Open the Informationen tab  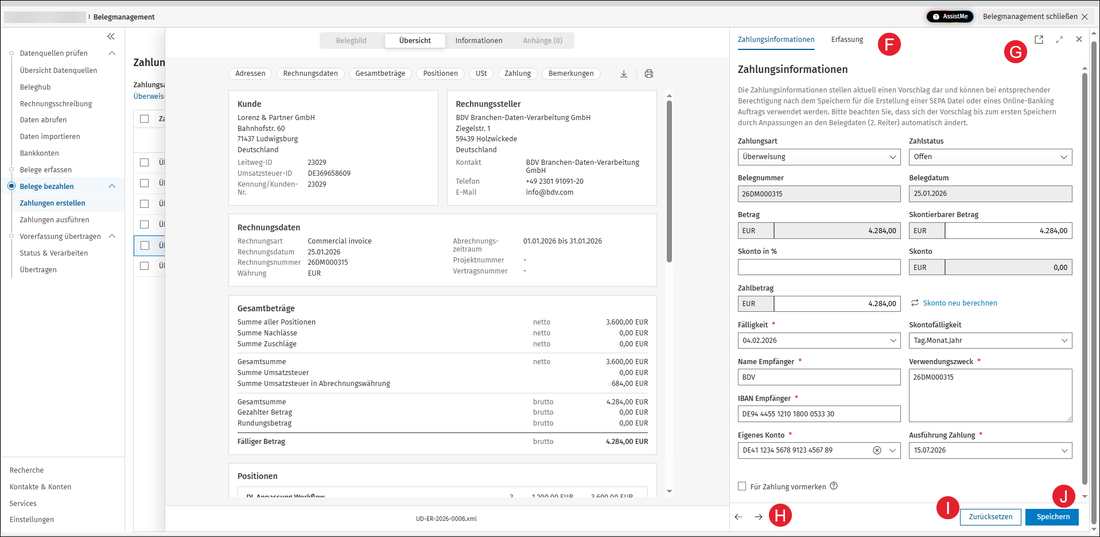coord(478,41)
